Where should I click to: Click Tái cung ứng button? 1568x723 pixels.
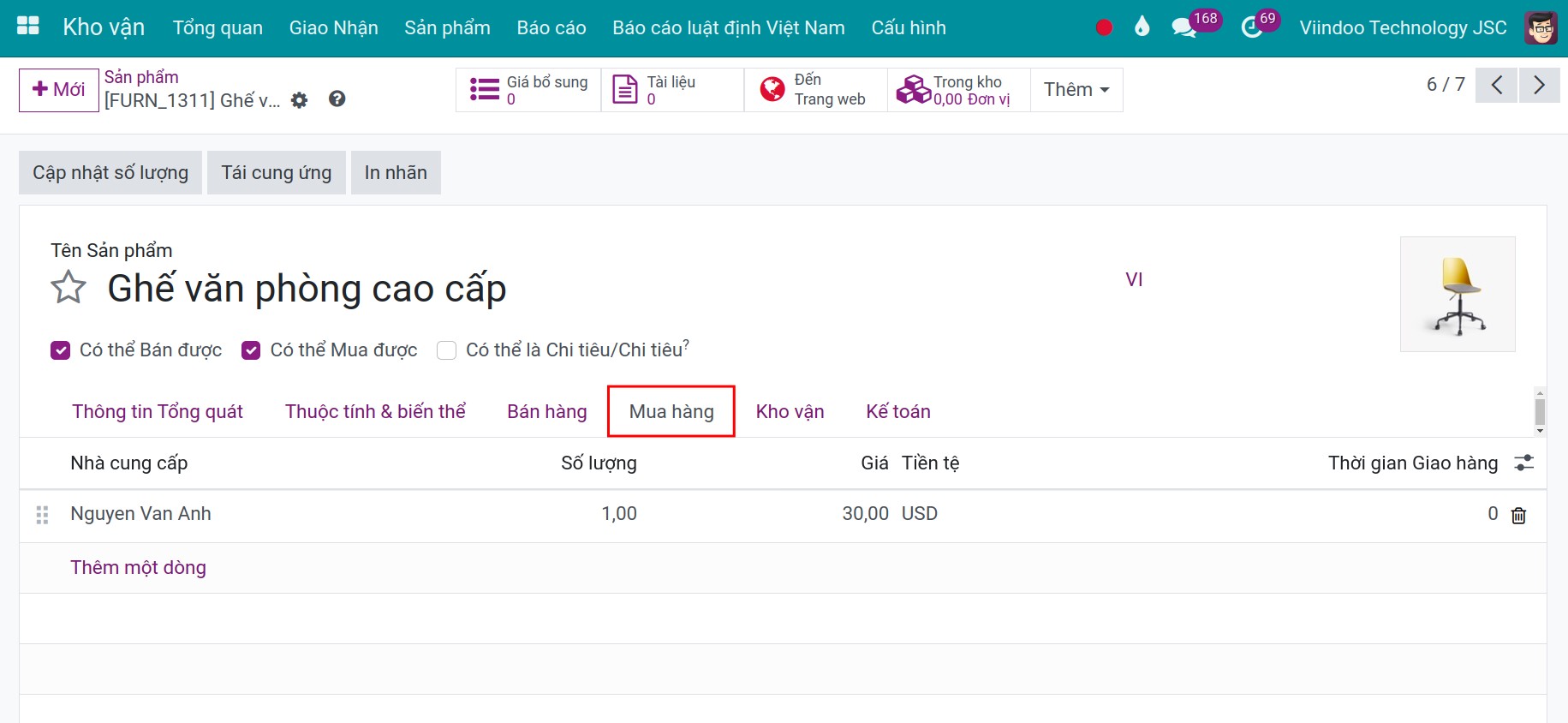coord(277,173)
